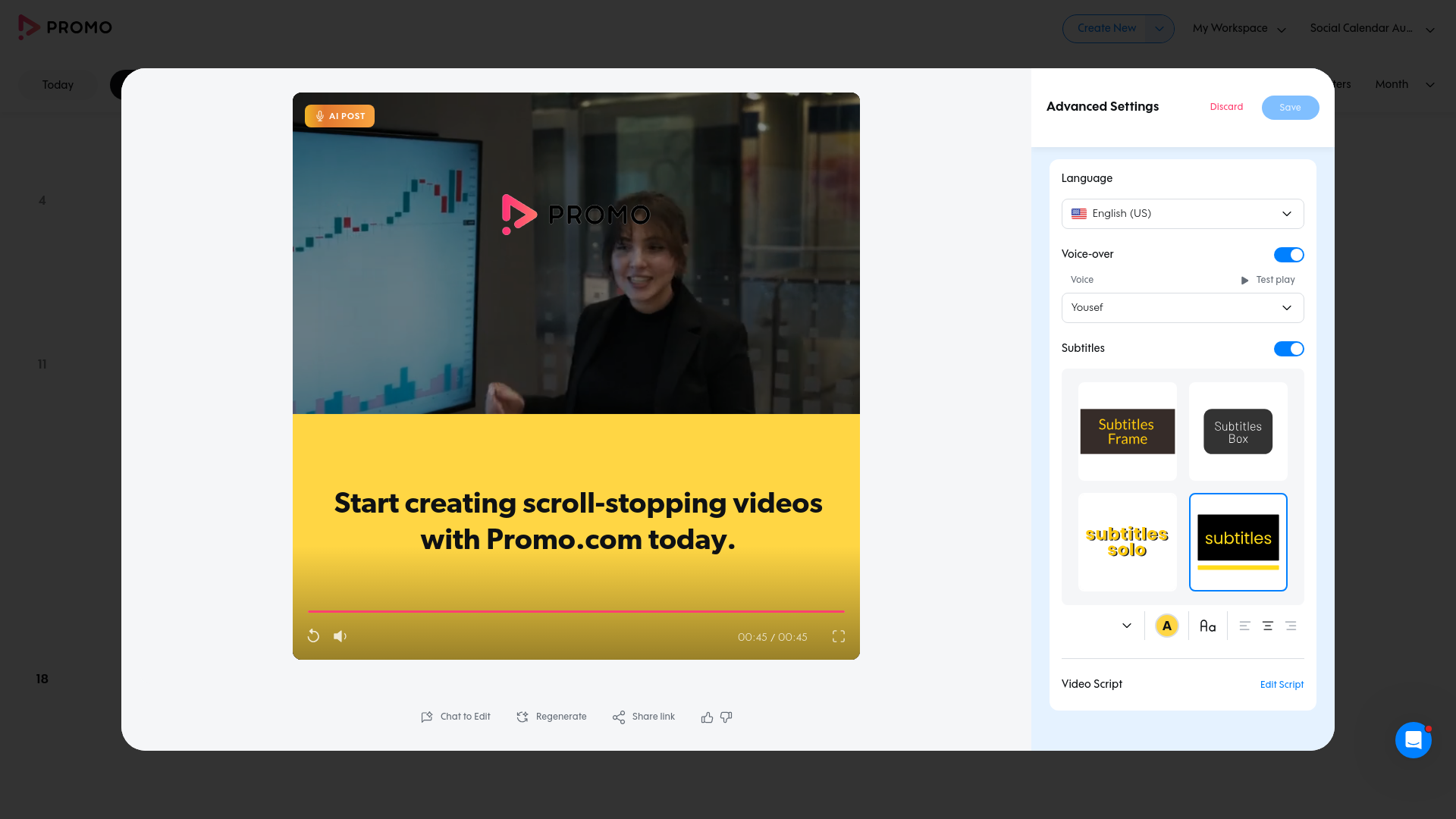1456x819 pixels.
Task: Click Chat to Edit
Action: (x=456, y=717)
